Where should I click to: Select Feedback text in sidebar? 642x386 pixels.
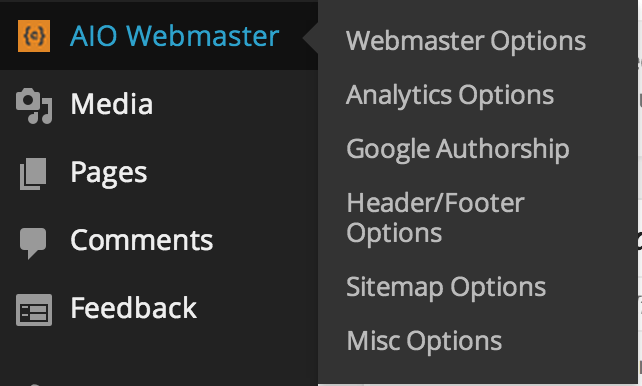[x=133, y=308]
